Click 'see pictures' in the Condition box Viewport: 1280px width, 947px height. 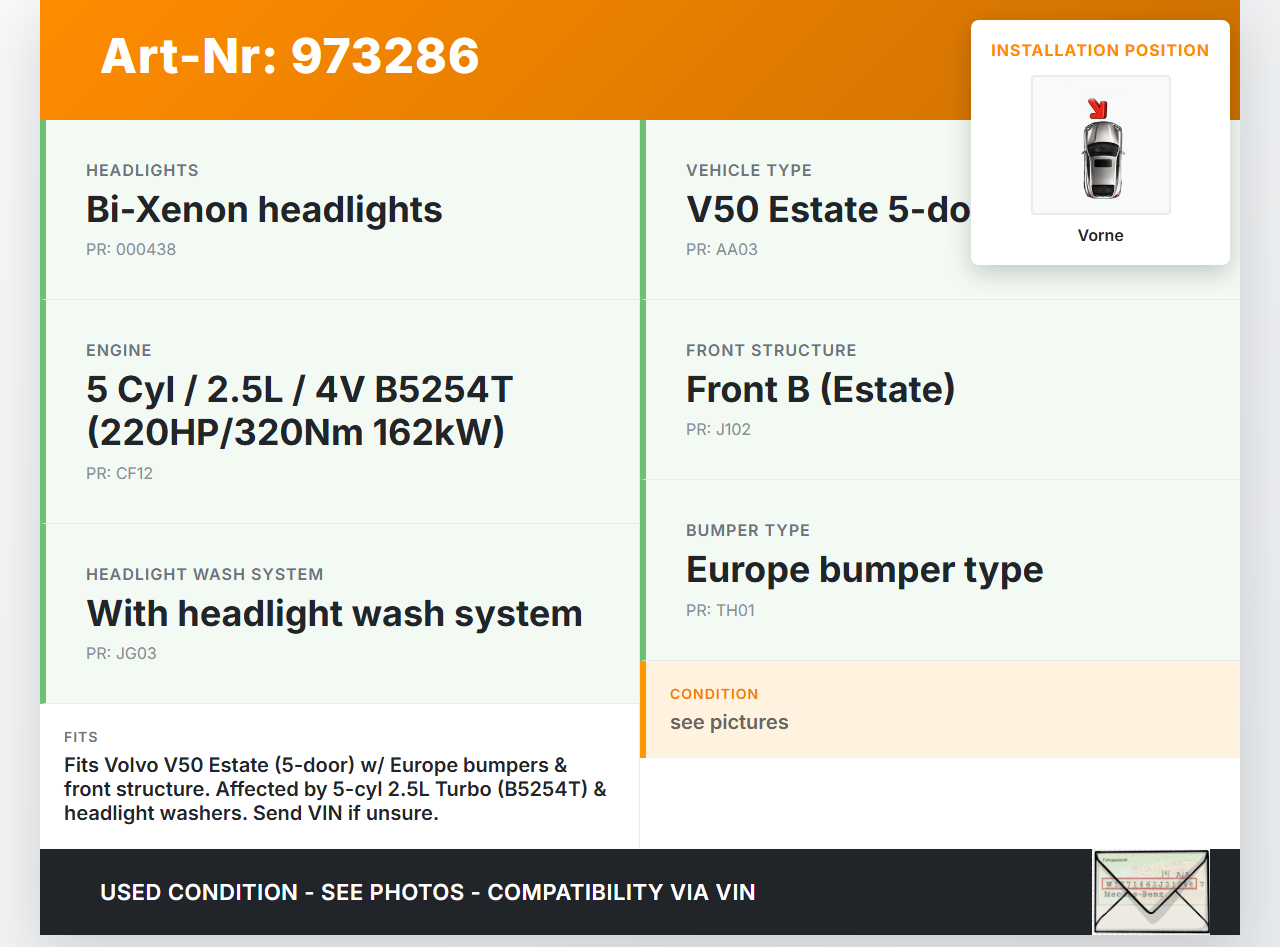pos(729,722)
